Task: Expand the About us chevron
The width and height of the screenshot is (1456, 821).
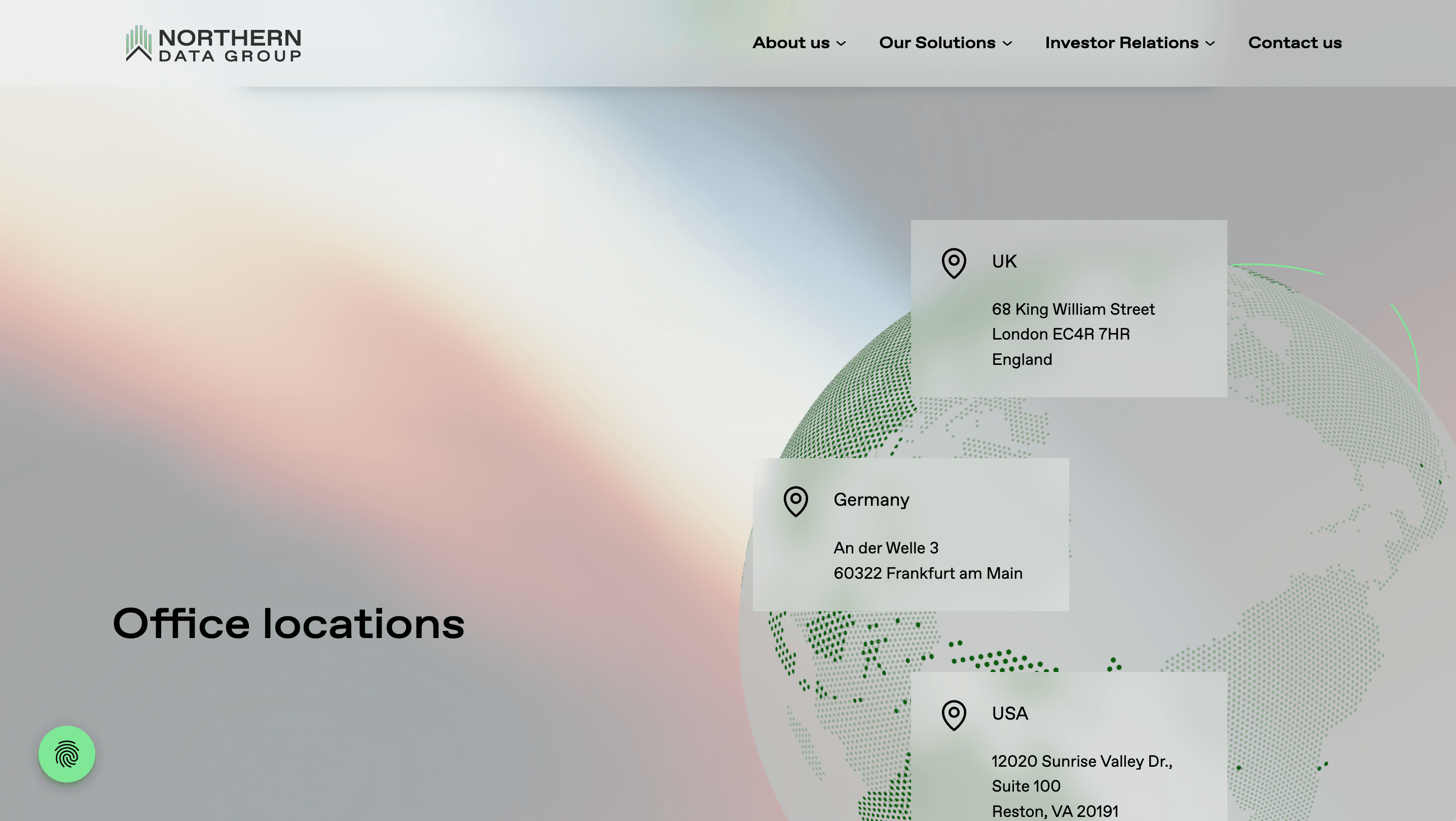Action: (841, 44)
